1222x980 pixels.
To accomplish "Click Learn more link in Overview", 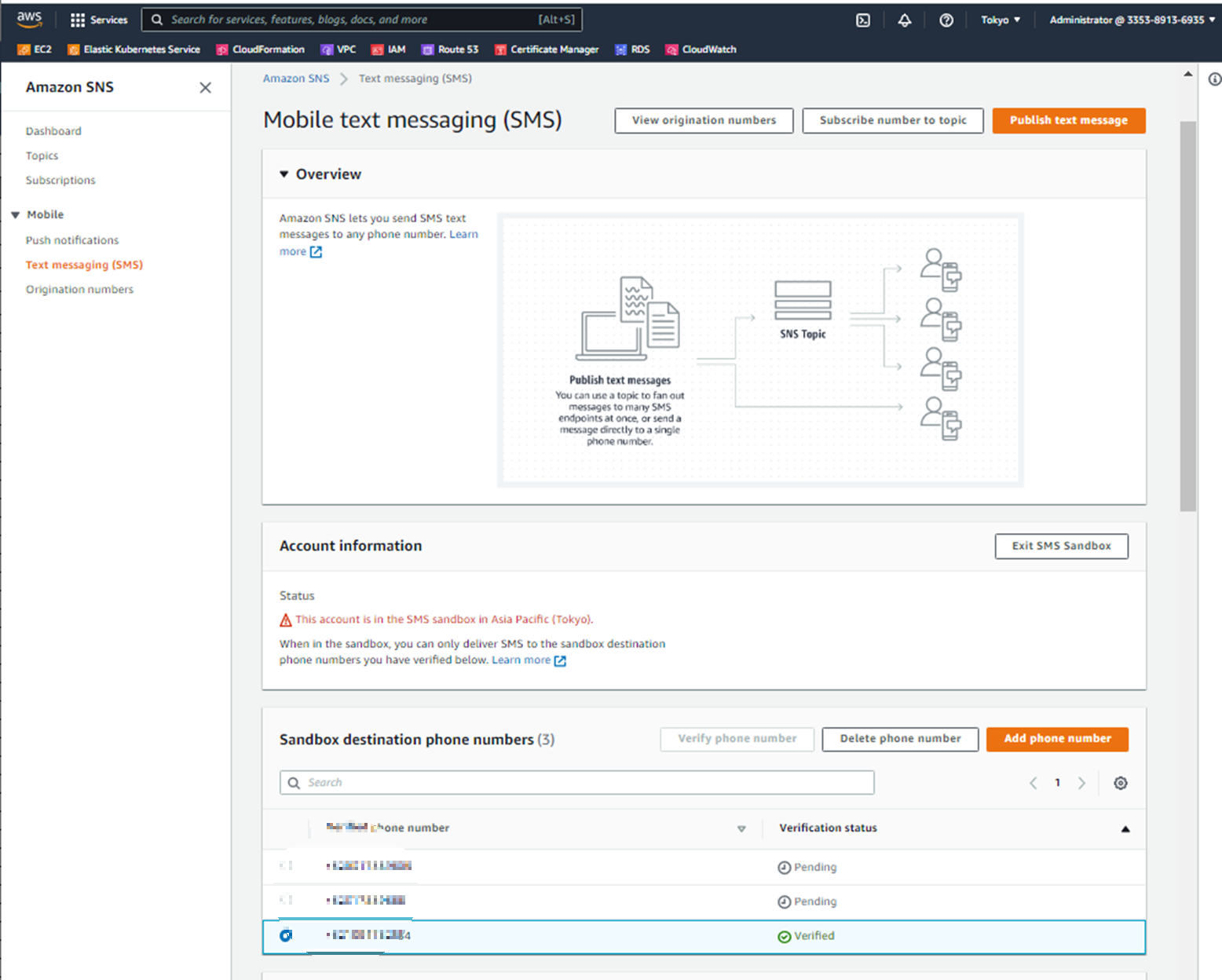I will pyautogui.click(x=463, y=234).
